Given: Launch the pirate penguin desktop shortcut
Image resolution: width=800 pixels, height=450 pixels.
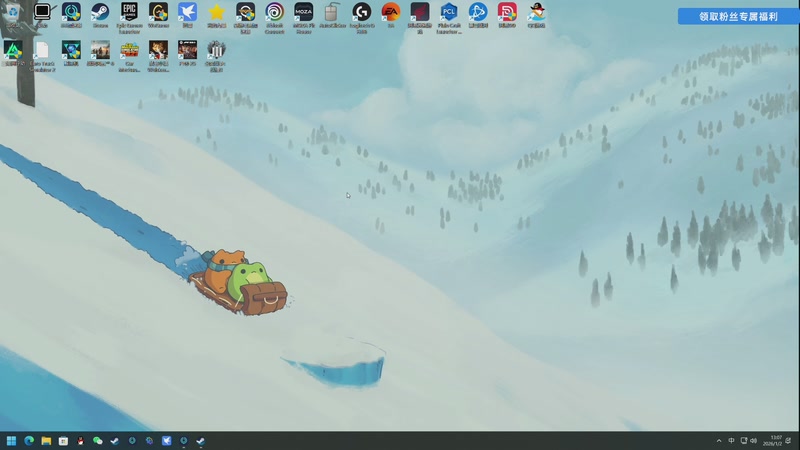Looking at the screenshot, I should point(536,14).
